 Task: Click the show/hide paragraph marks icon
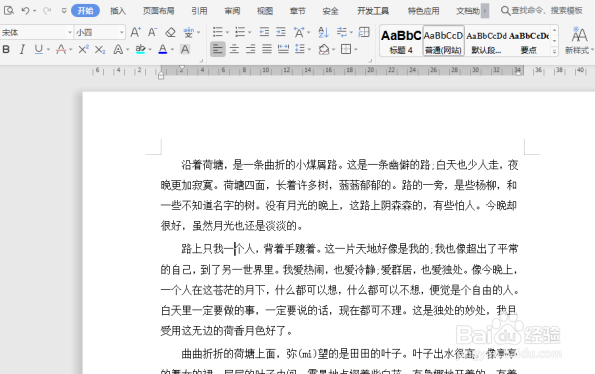(342, 32)
